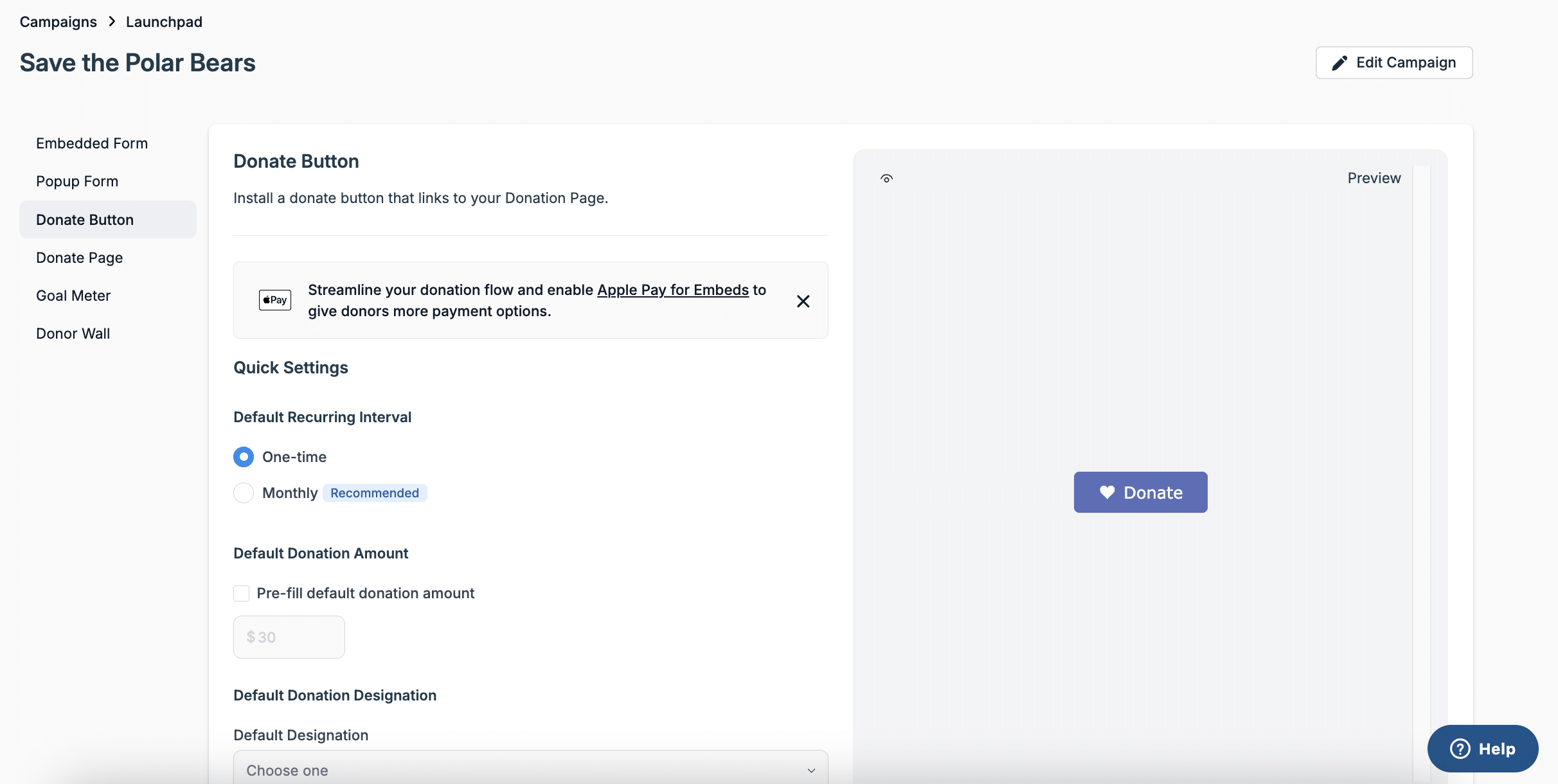1558x784 pixels.
Task: Open the Embedded Form settings
Action: point(91,143)
